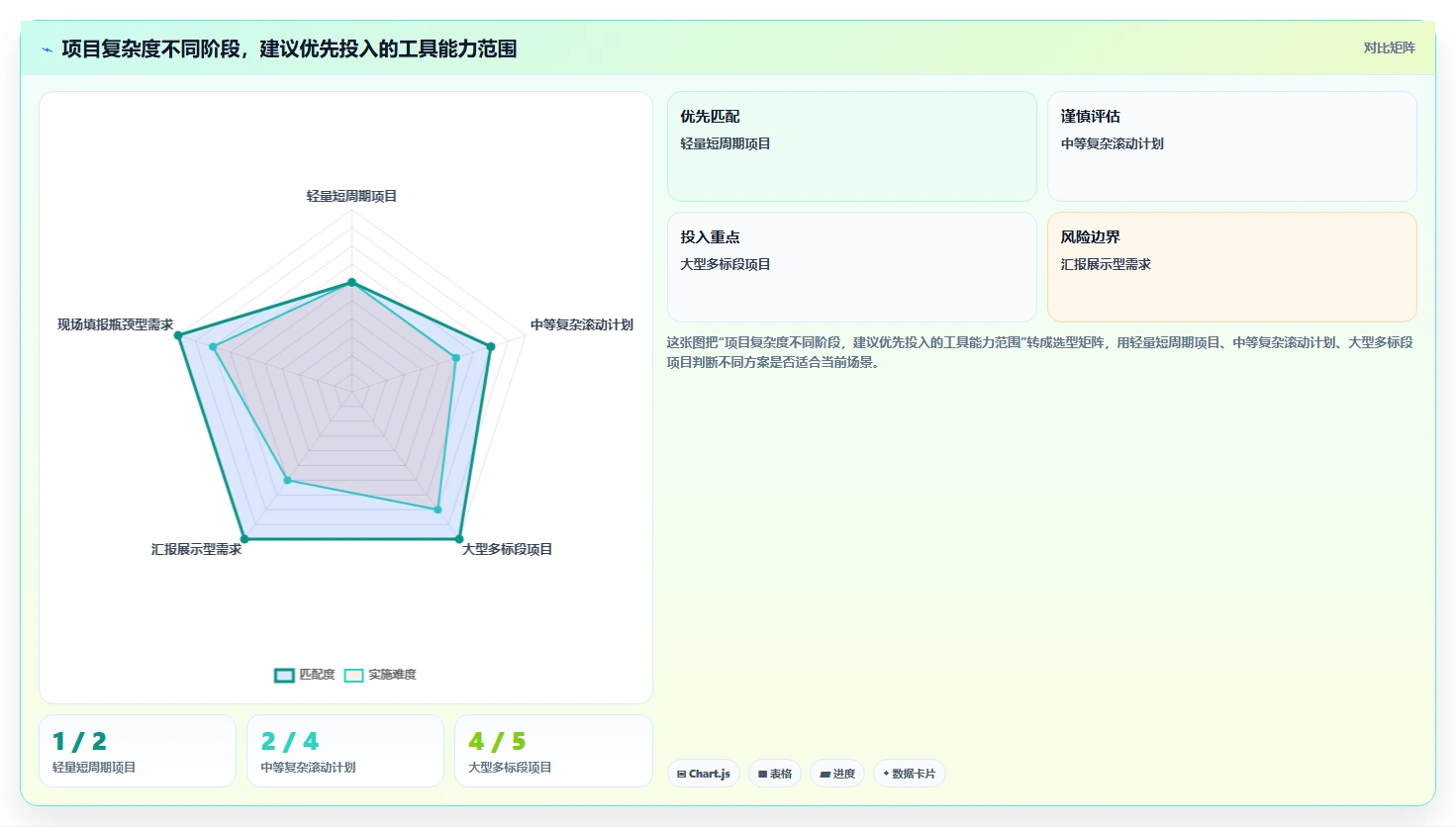Click the 进度 tag chip
The image size is (1456, 827).
point(837,774)
